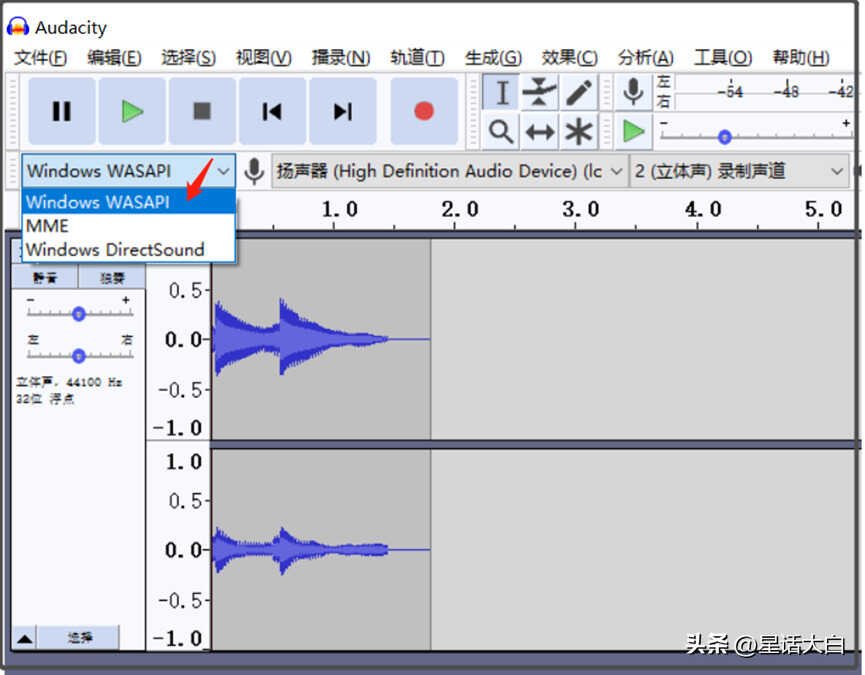Click the recording meter microphone icon

633,92
